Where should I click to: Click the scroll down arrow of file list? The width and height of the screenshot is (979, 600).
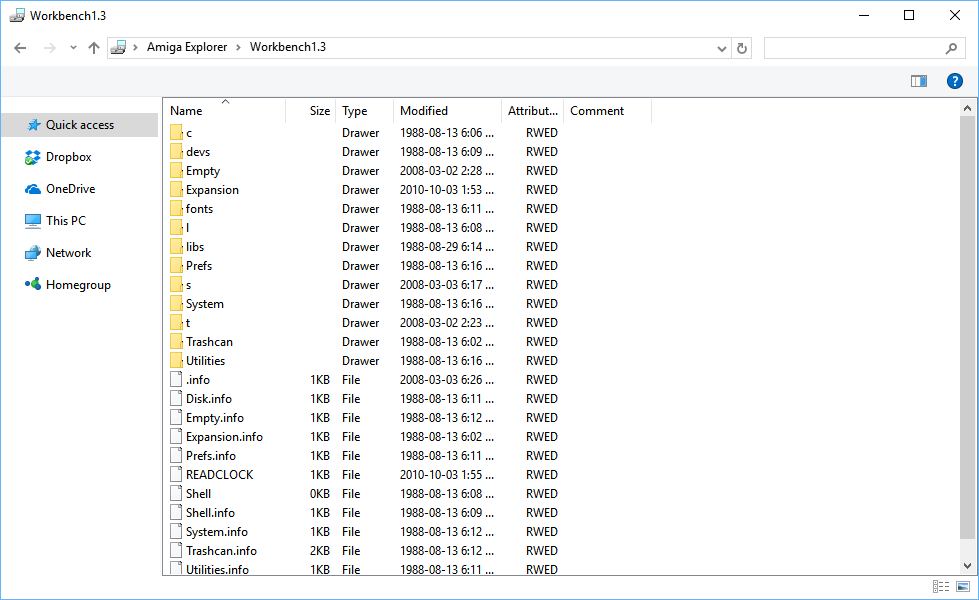[967, 566]
